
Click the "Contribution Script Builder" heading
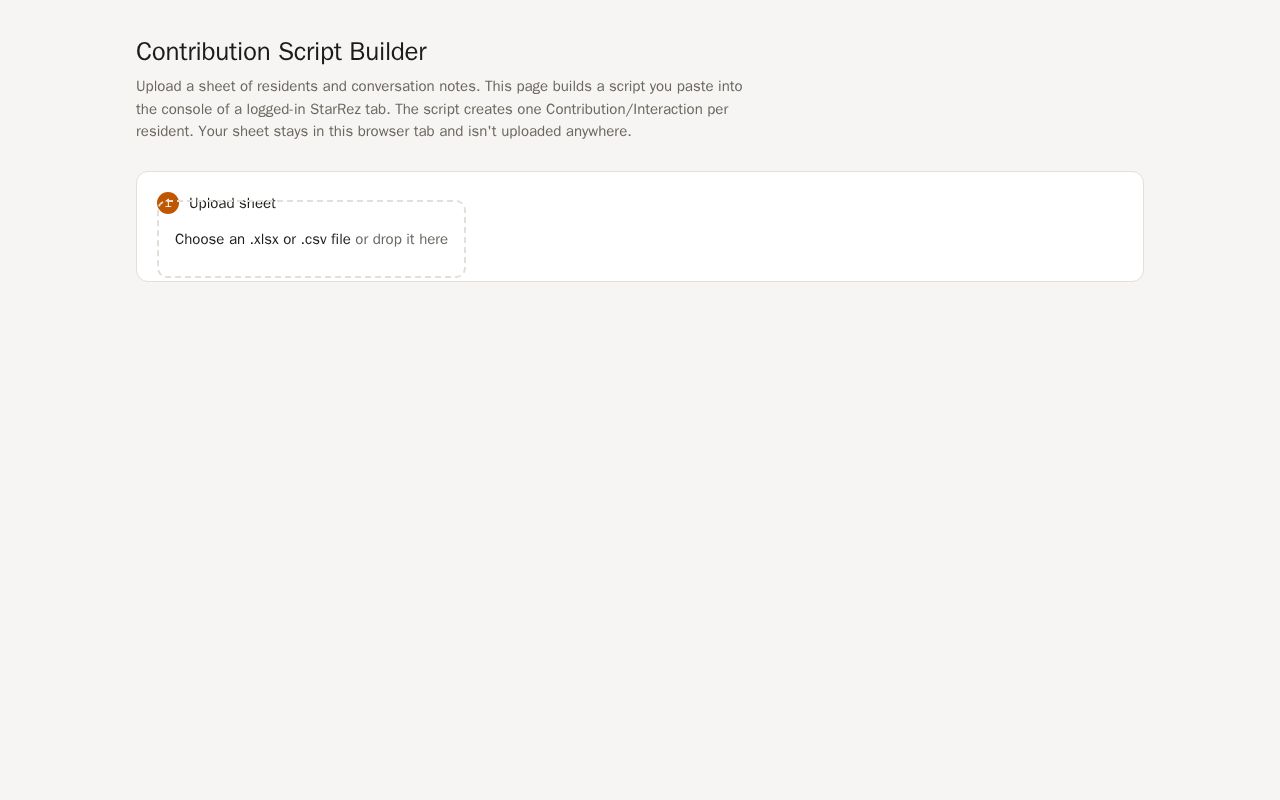pos(281,51)
